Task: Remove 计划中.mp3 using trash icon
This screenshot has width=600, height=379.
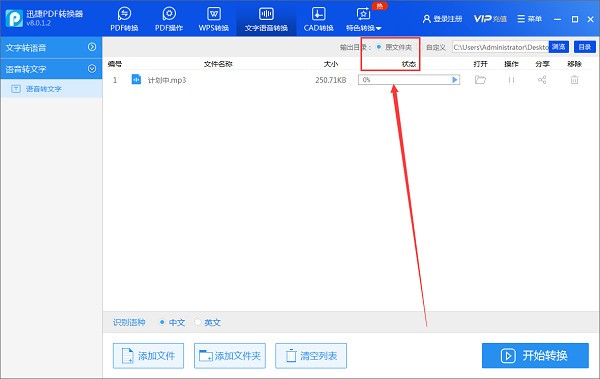Action: [x=574, y=80]
